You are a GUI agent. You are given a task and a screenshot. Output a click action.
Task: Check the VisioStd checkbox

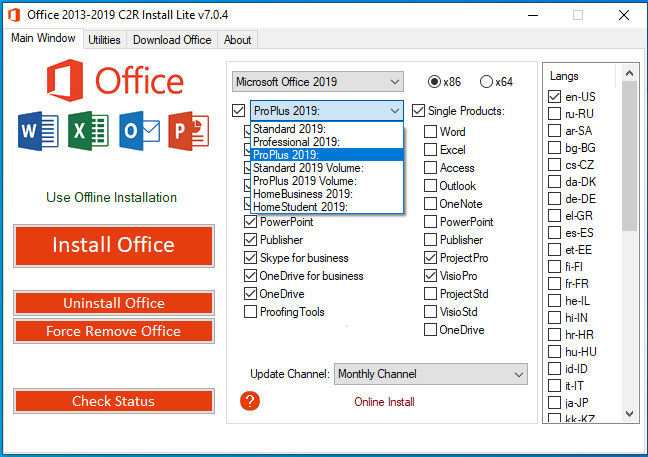pos(430,312)
